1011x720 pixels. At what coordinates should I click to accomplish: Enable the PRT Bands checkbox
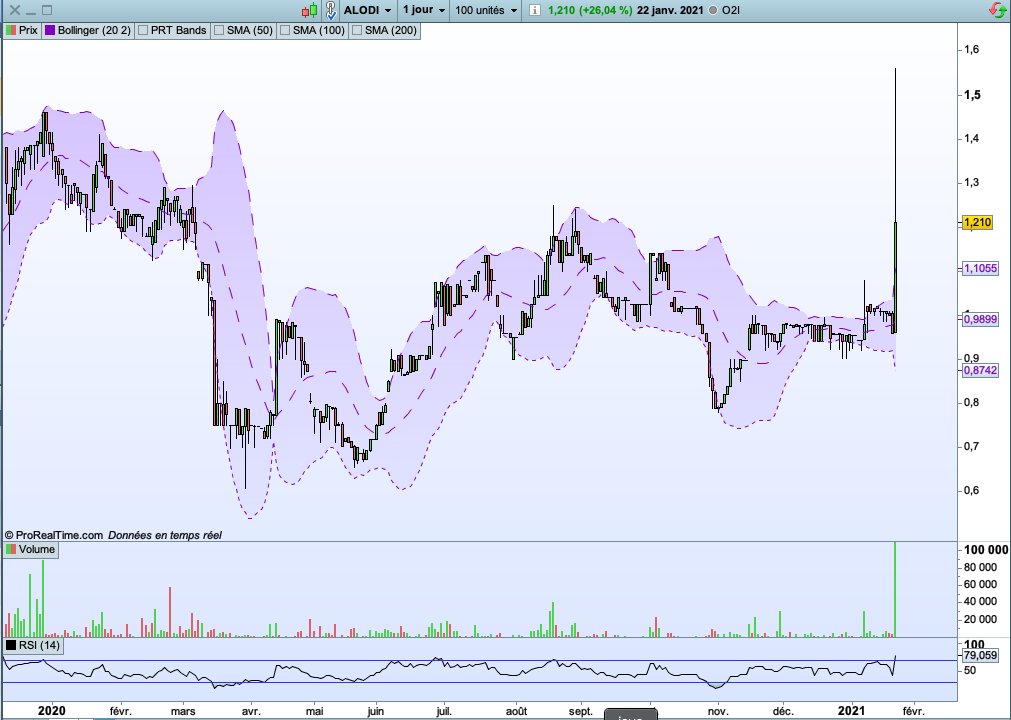(x=144, y=30)
